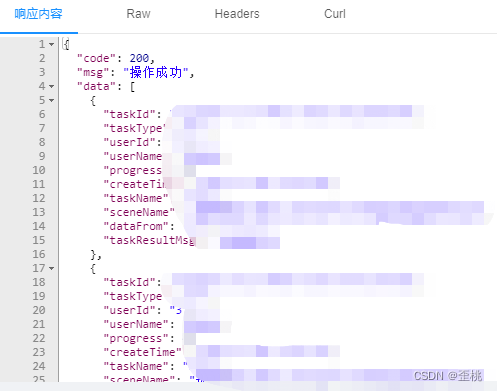Click "taskName" key on line 12
497x391 pixels.
136,198
